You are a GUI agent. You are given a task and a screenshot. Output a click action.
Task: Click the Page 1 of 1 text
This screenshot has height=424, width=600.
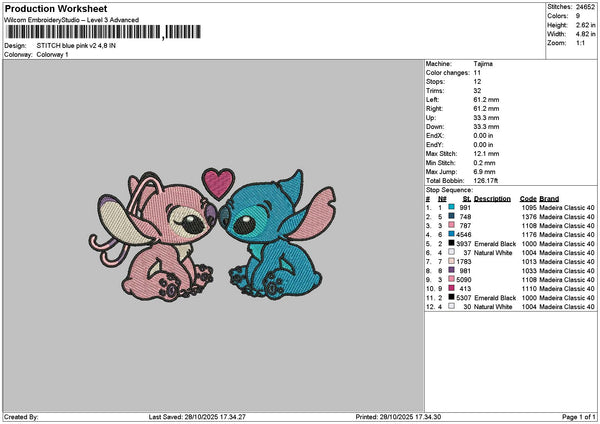click(x=579, y=417)
